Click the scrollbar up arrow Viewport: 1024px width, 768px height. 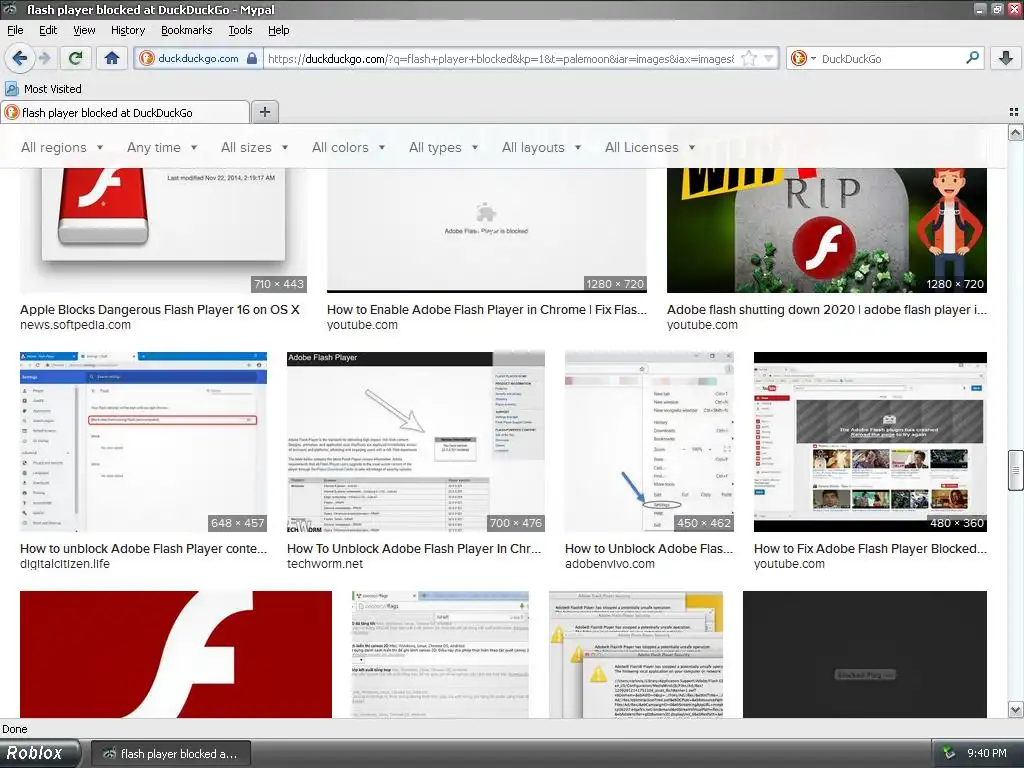[1016, 133]
